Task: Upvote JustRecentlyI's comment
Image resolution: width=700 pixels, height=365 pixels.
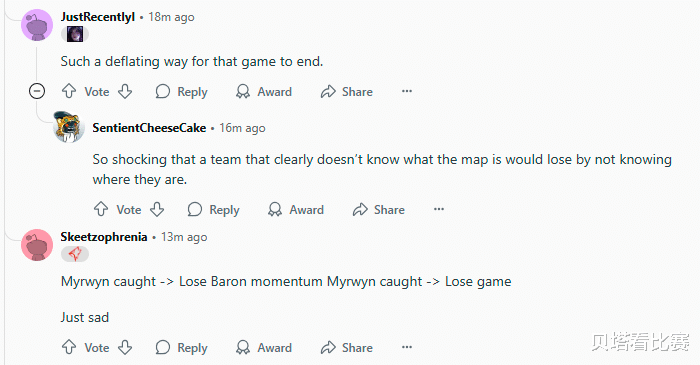Action: tap(69, 91)
